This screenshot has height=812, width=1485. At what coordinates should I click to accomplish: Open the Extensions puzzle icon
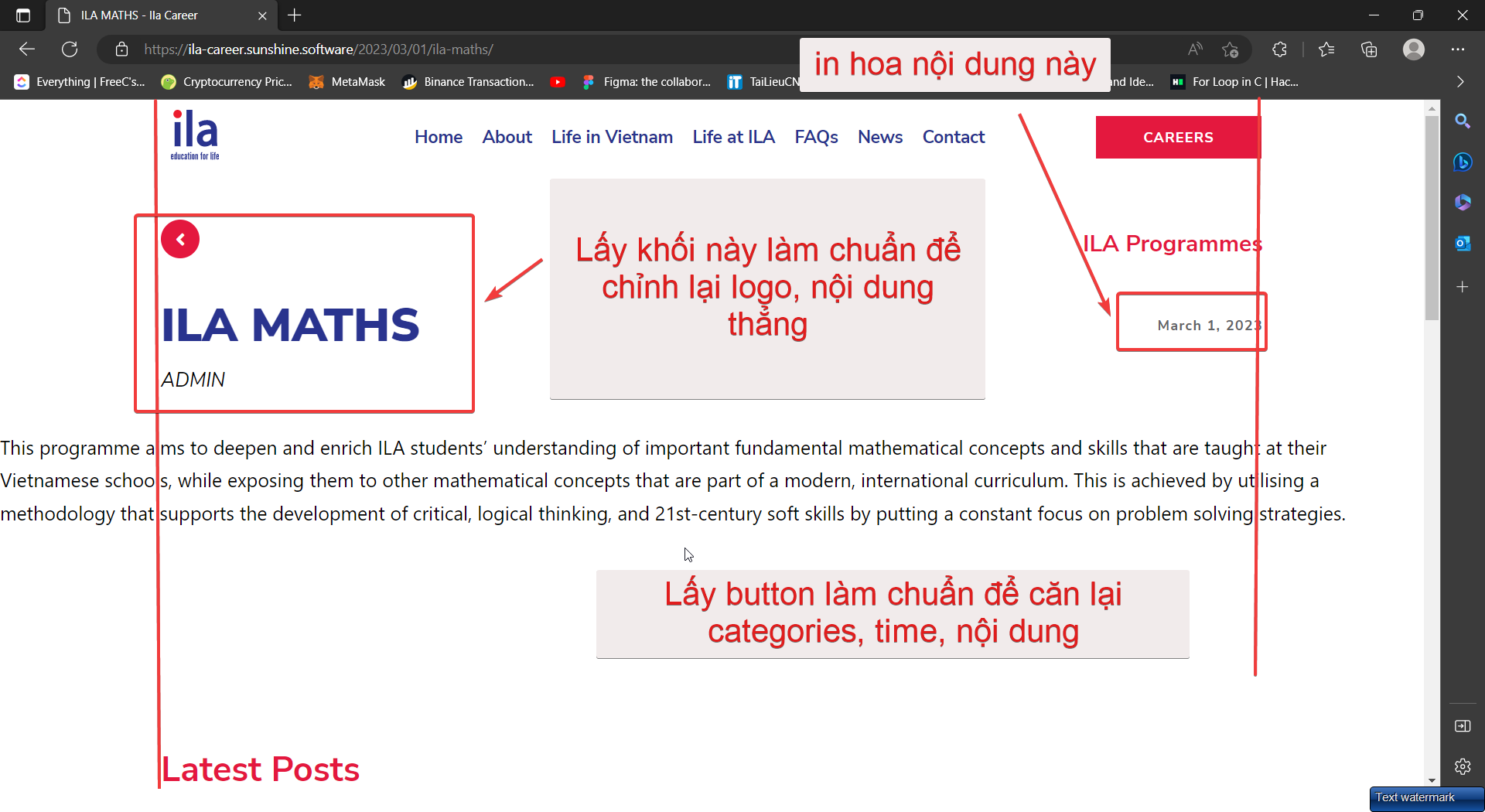(x=1279, y=49)
